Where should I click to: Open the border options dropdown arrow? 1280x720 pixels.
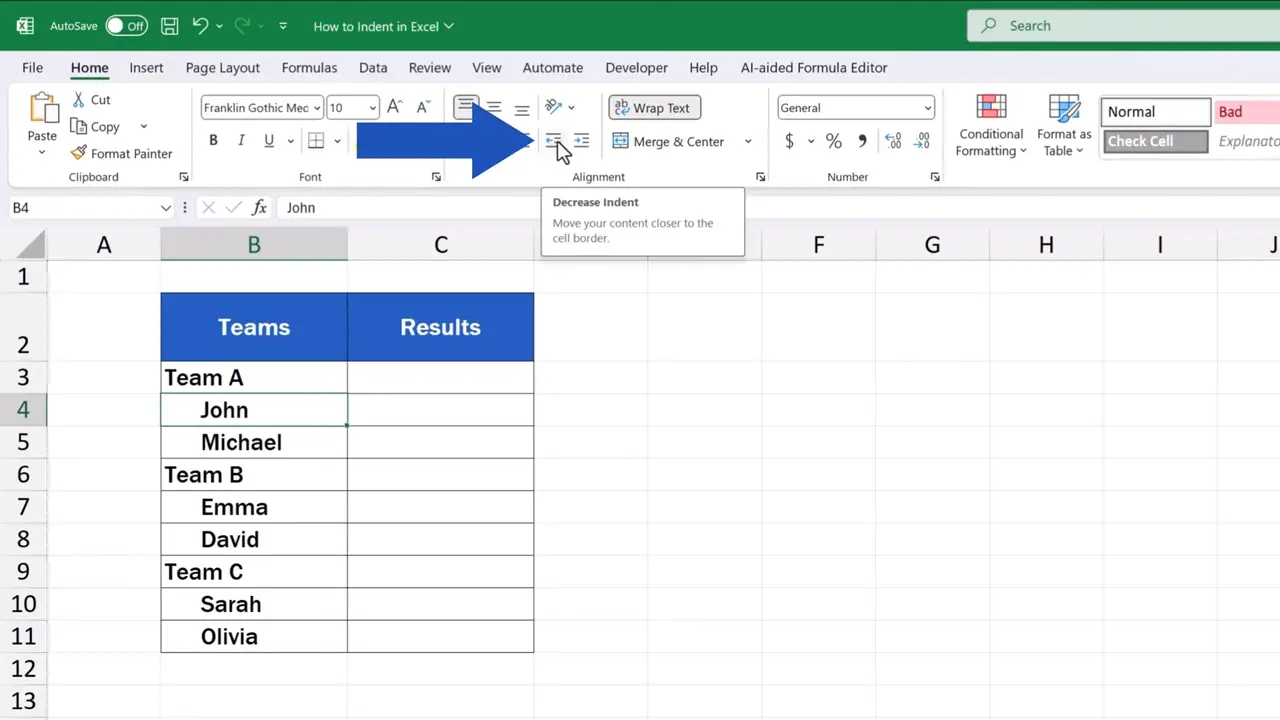336,140
